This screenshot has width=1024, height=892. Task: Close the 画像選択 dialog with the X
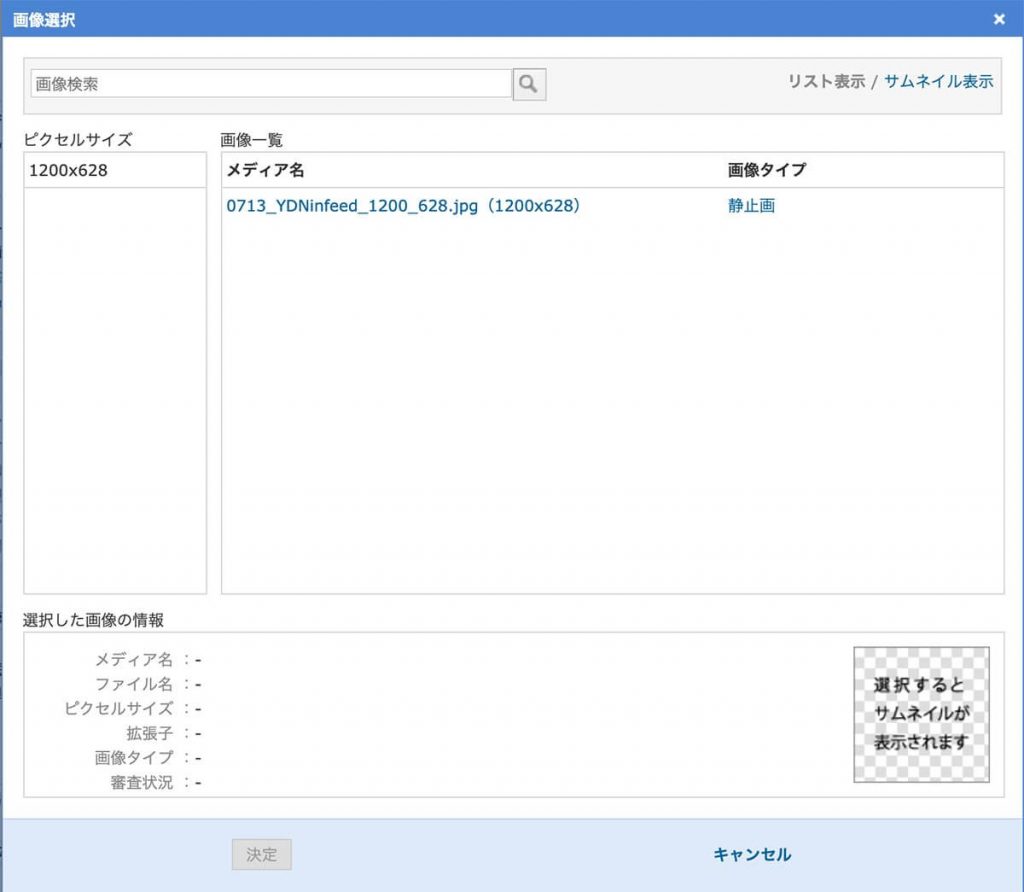tap(999, 20)
